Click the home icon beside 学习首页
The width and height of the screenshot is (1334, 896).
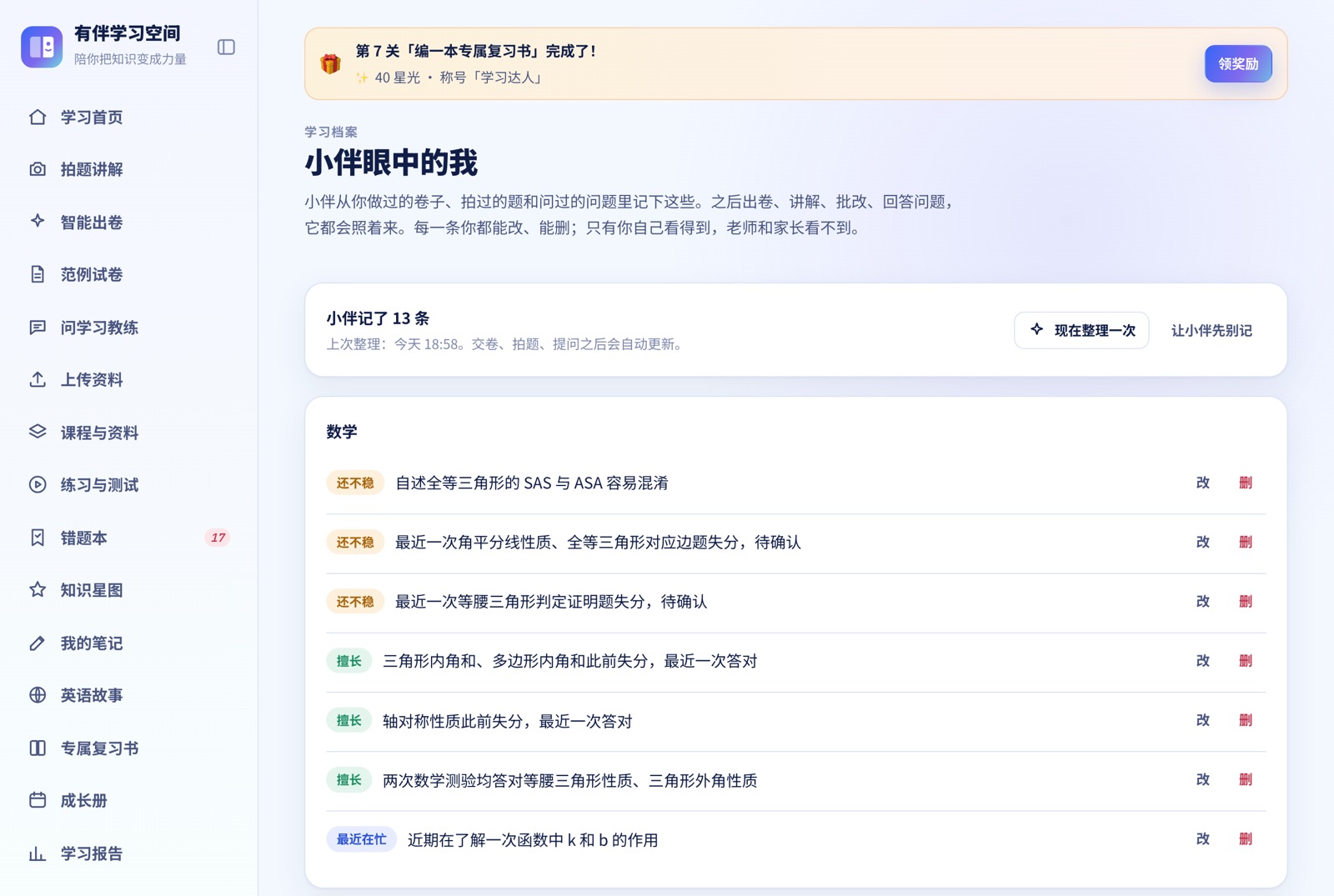(x=38, y=117)
